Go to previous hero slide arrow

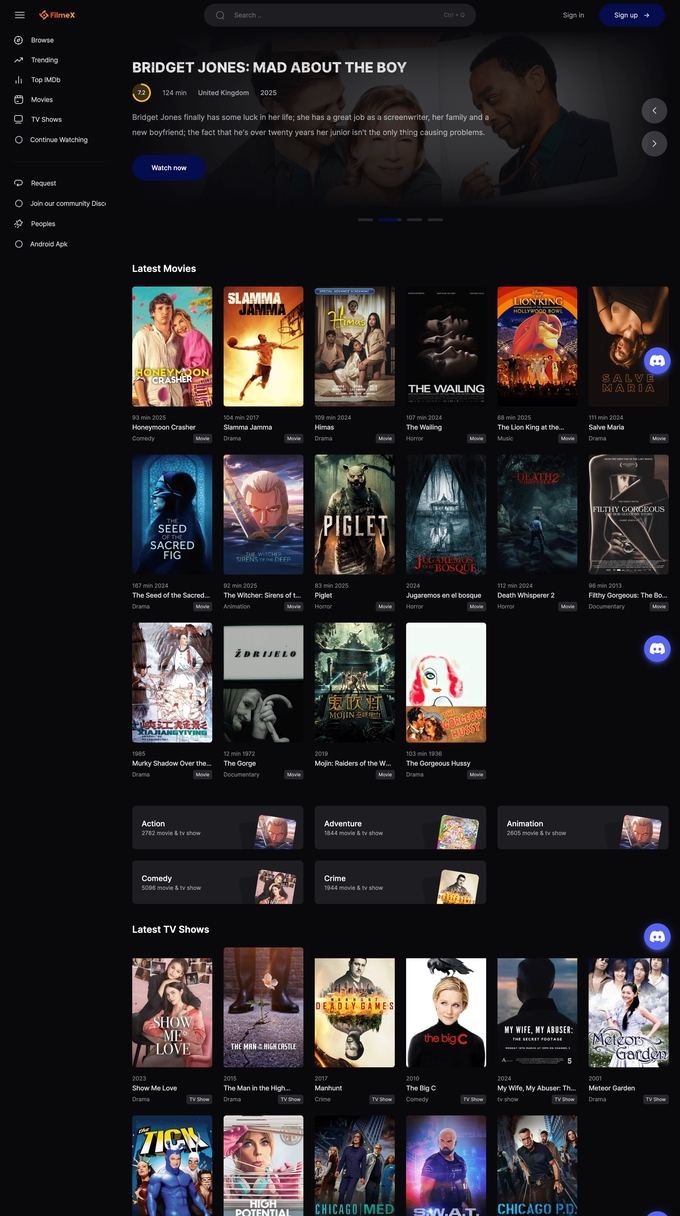click(x=654, y=111)
